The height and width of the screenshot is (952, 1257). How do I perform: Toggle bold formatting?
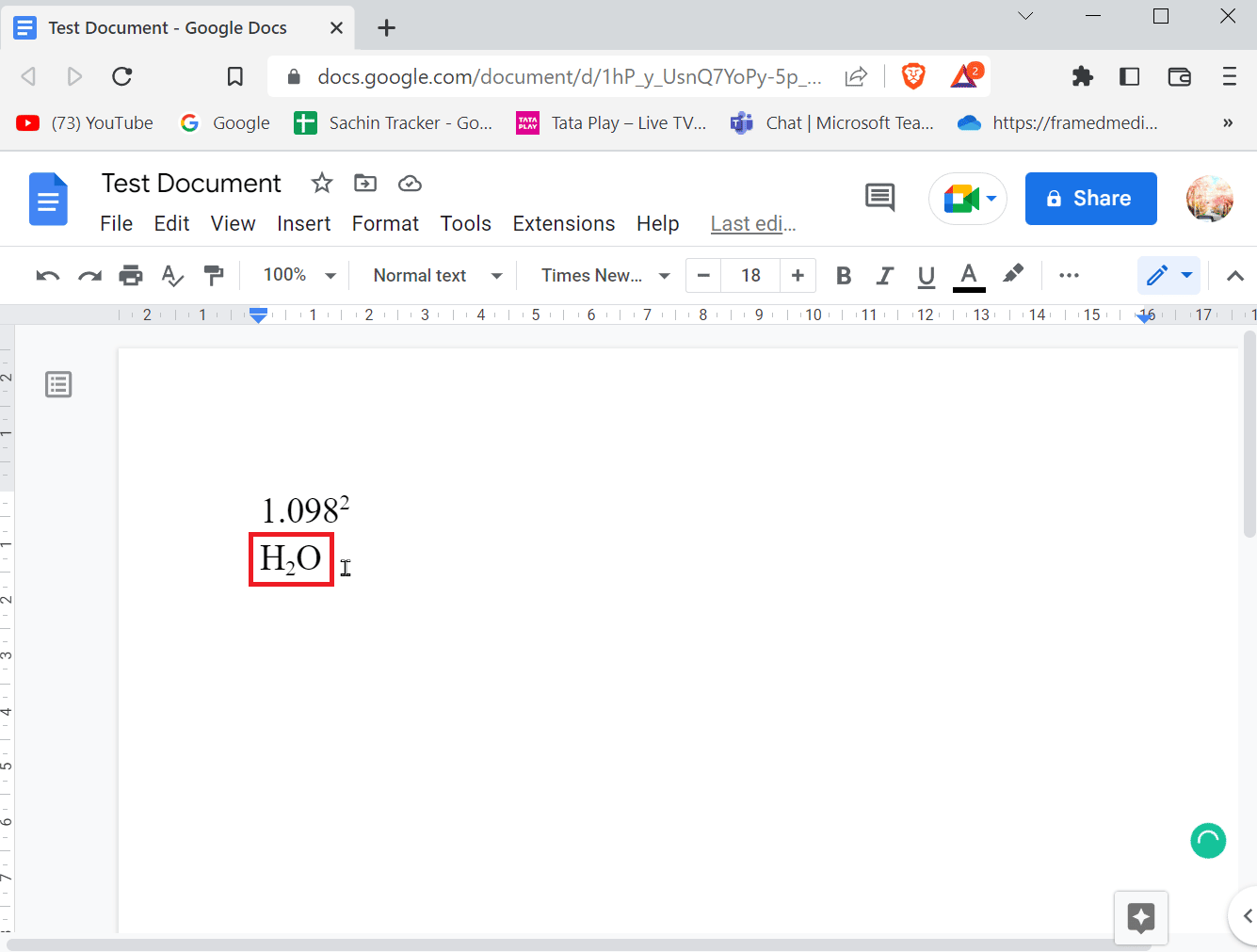click(x=844, y=276)
